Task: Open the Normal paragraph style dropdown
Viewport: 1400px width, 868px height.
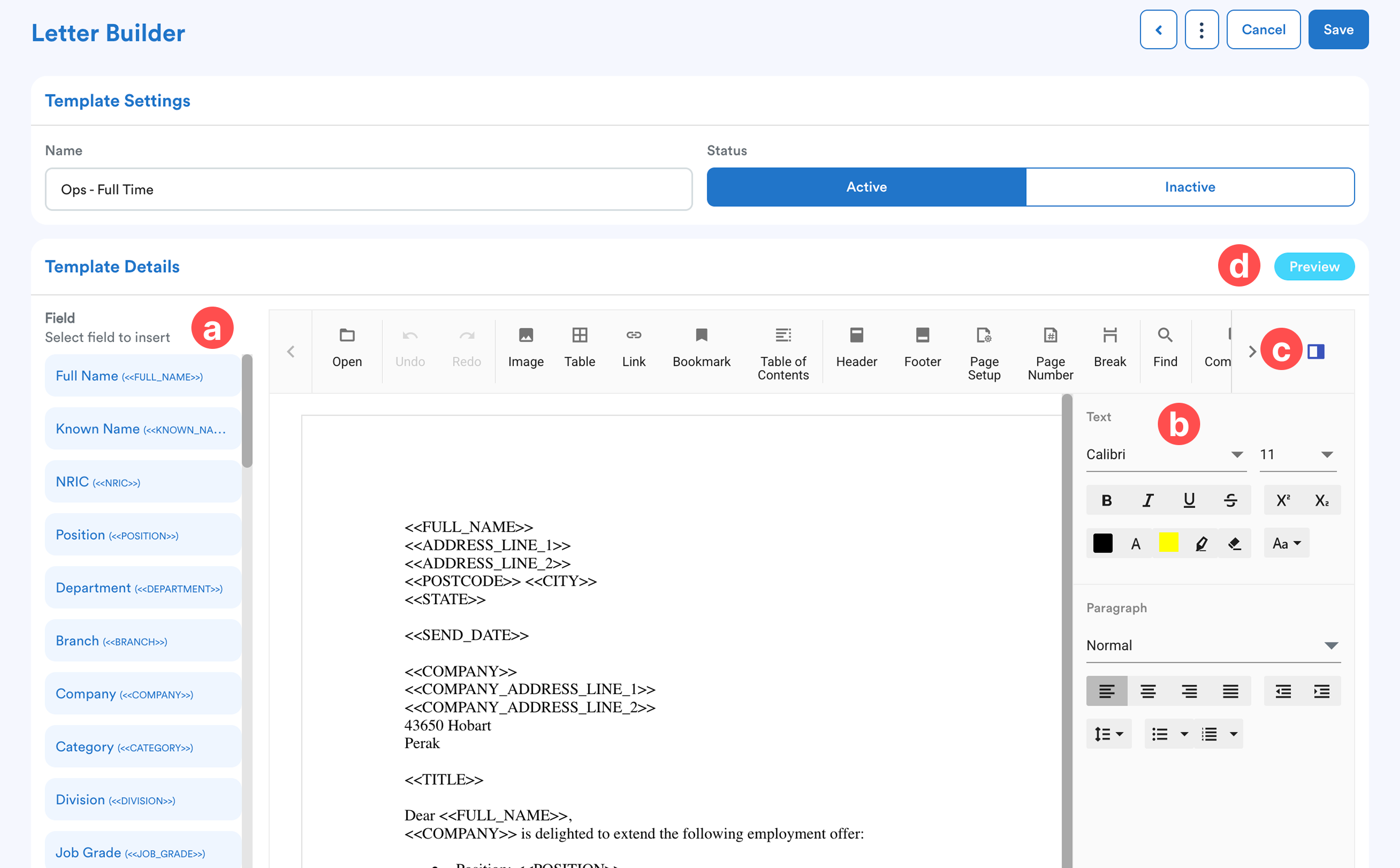Action: 1213,645
